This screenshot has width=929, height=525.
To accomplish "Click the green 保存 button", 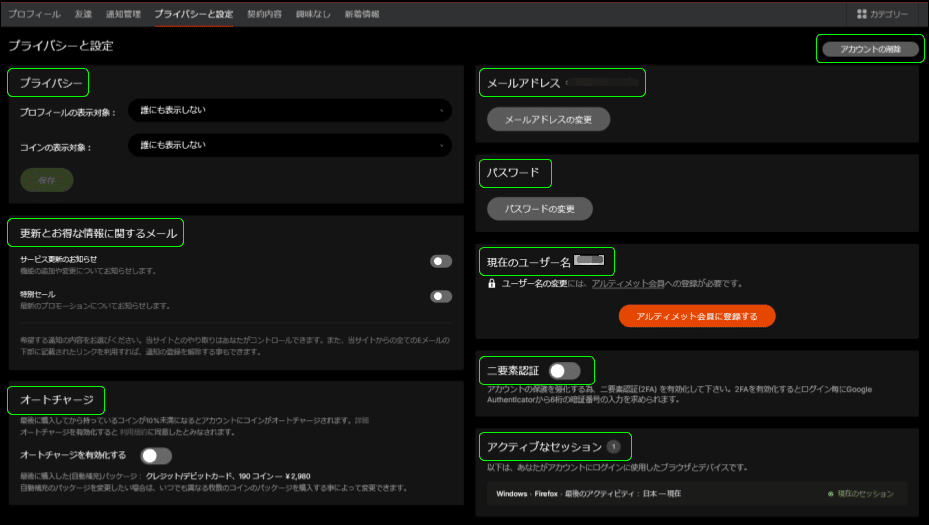I will tap(47, 180).
